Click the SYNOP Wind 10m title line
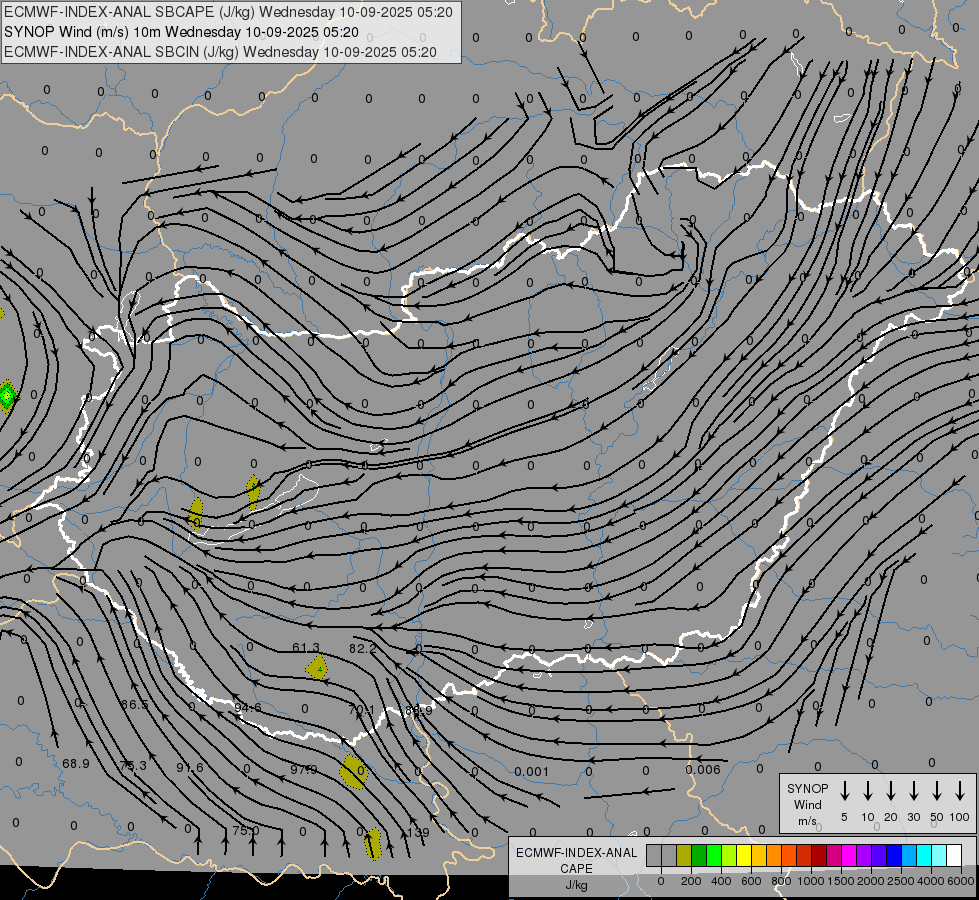The width and height of the screenshot is (979, 900). (x=181, y=32)
